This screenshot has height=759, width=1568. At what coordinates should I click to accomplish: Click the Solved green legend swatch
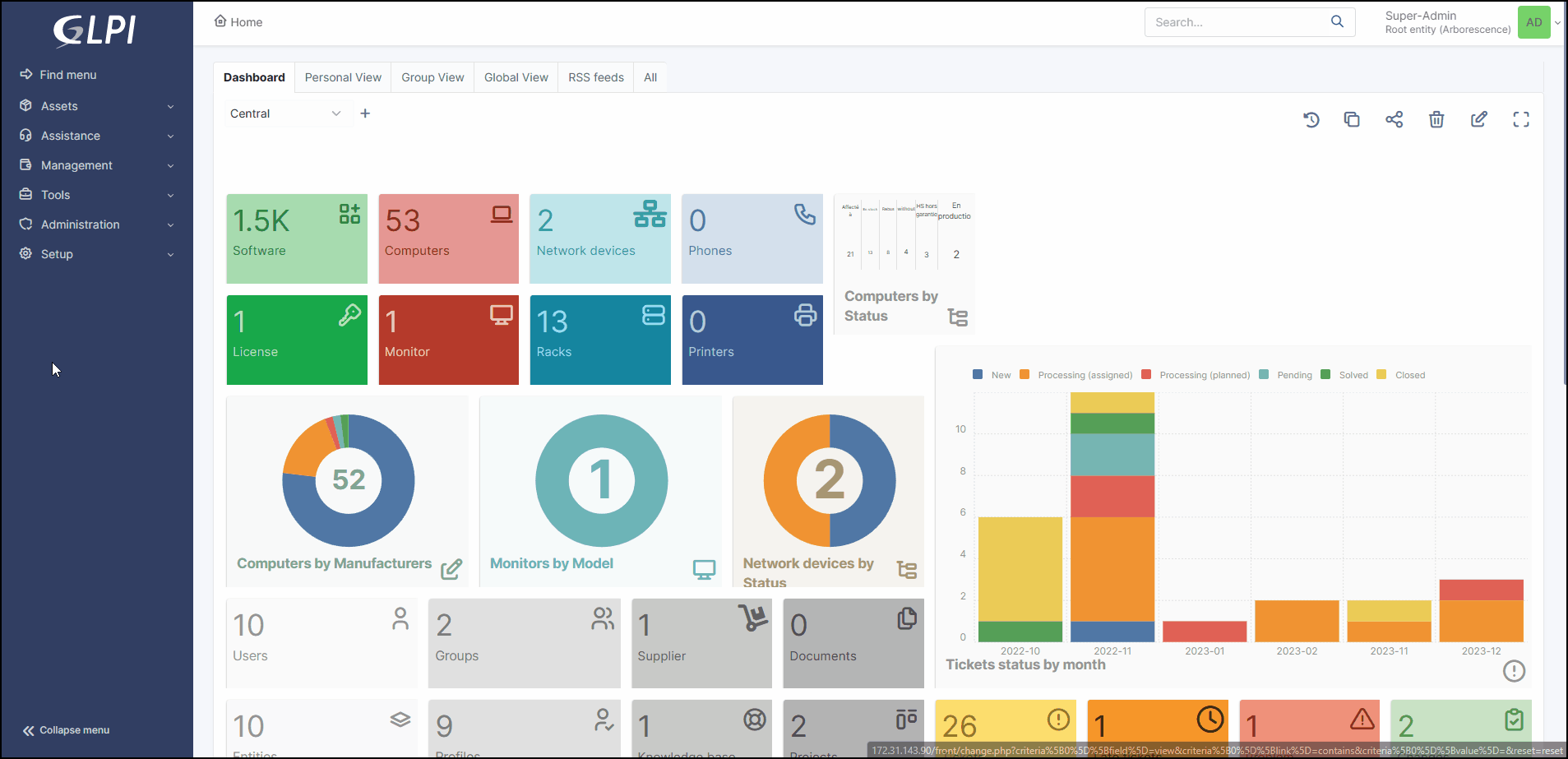click(1325, 375)
